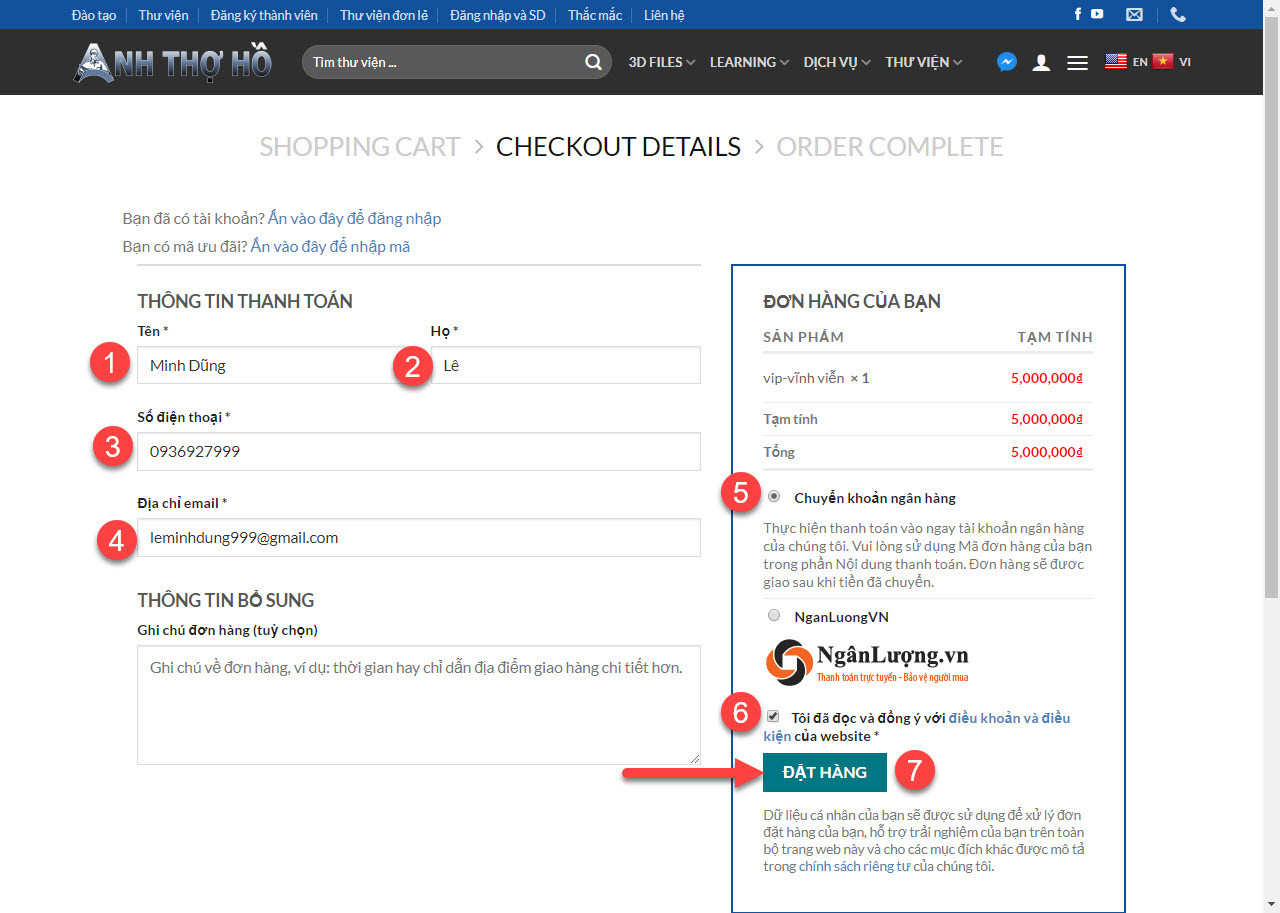Image resolution: width=1280 pixels, height=913 pixels.
Task: Select Chuyển khoản ngân hàng payment option
Action: click(x=774, y=497)
